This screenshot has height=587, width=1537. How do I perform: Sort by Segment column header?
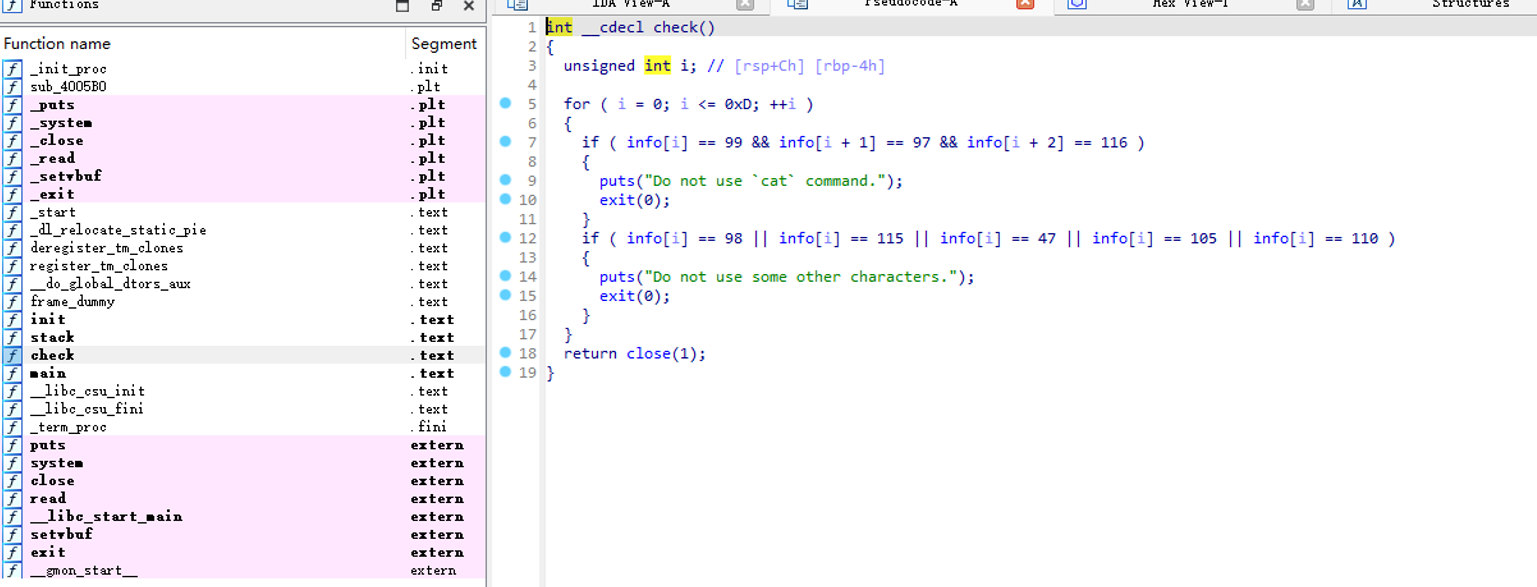[x=446, y=43]
